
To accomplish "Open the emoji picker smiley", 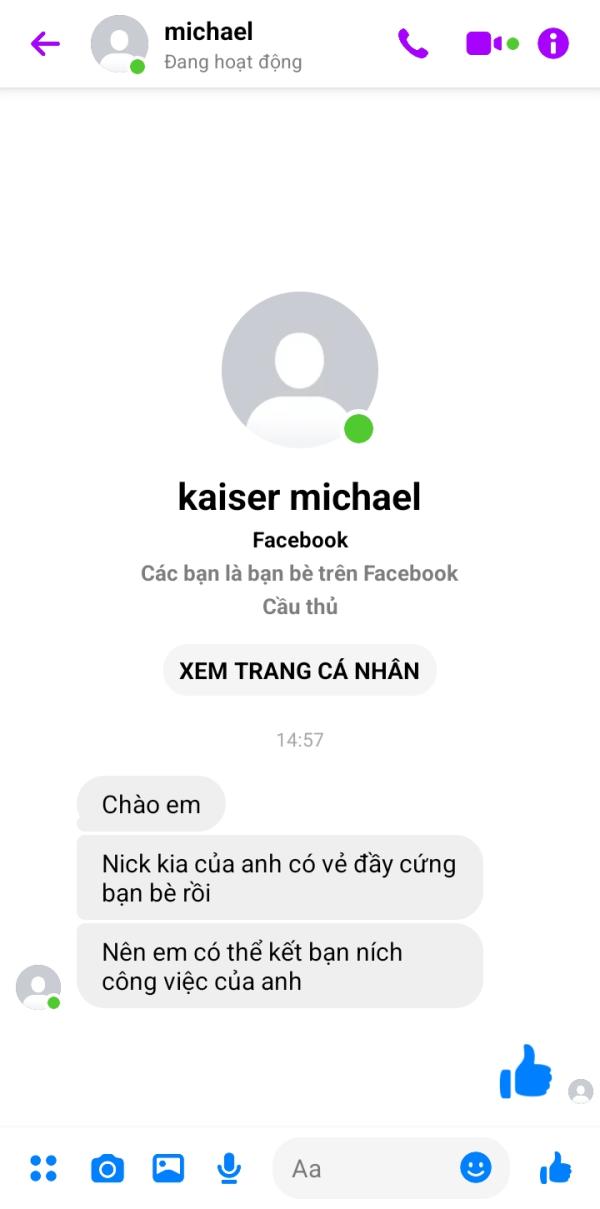I will coord(476,1167).
